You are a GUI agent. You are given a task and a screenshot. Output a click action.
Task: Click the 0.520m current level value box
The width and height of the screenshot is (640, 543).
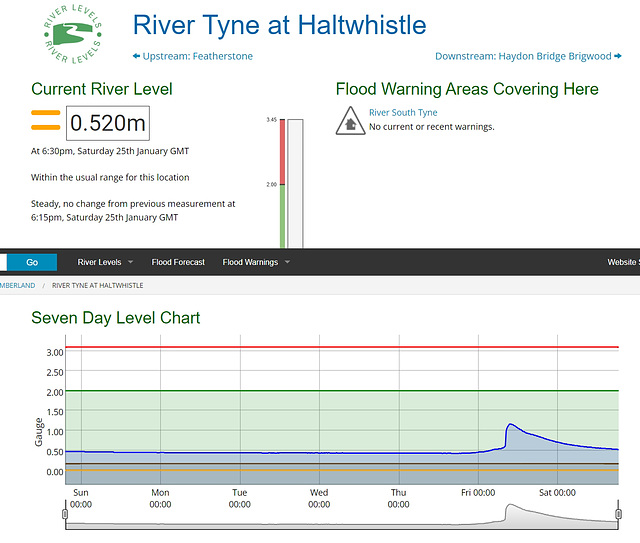tap(108, 123)
